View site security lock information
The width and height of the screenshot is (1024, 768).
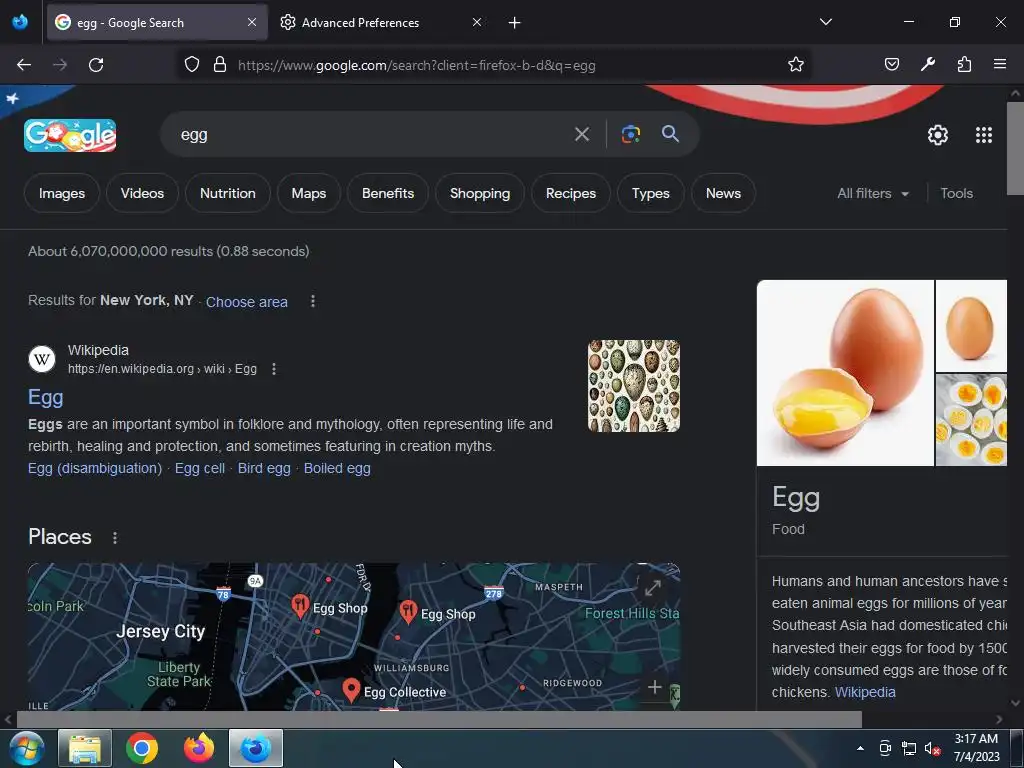coord(220,65)
